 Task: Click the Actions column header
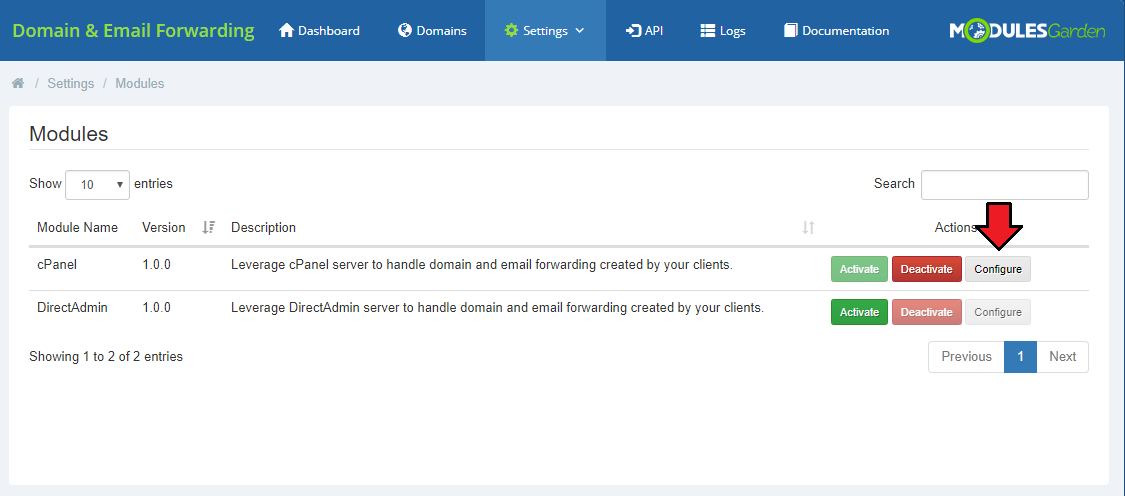955,228
